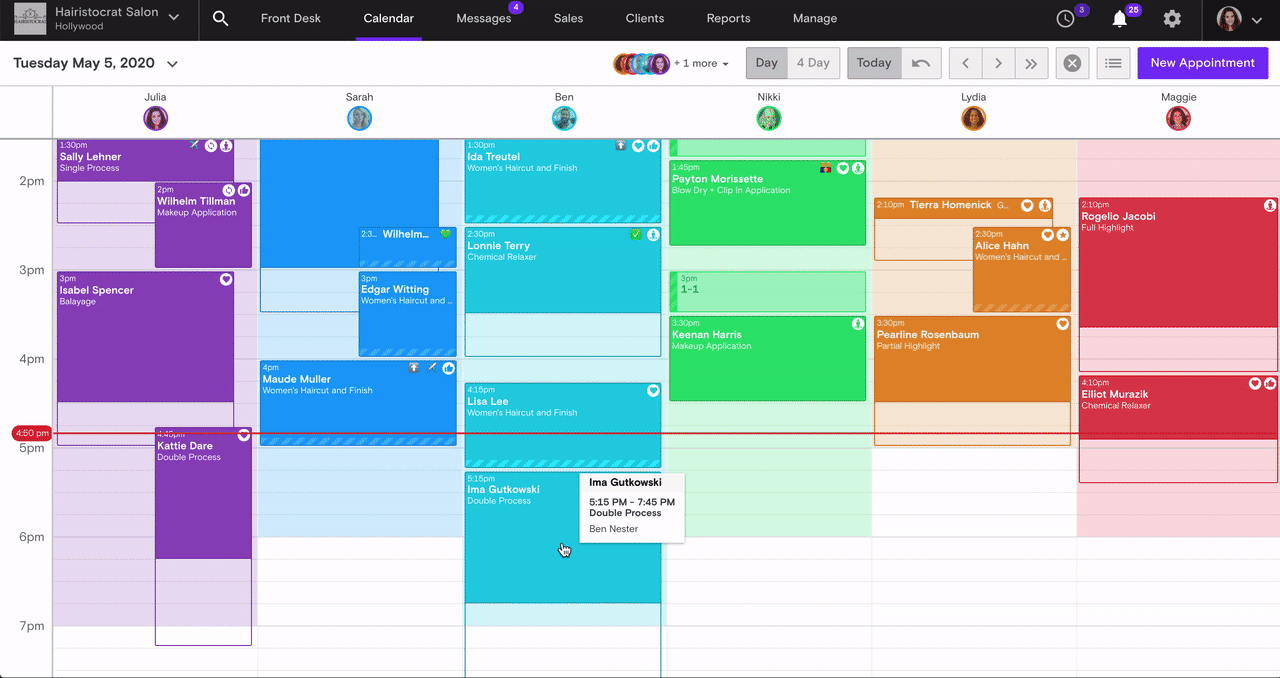Go to previous day with left chevron
This screenshot has height=678, width=1280.
pos(965,63)
